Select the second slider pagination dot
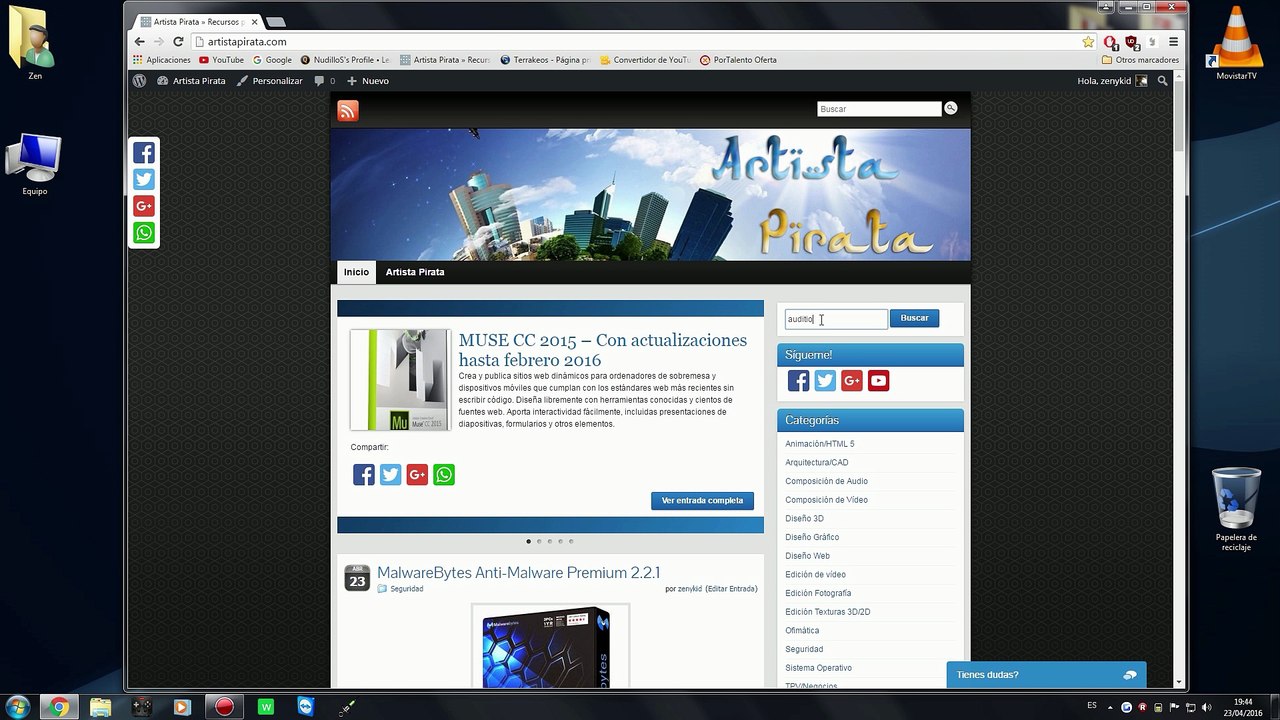 click(539, 541)
